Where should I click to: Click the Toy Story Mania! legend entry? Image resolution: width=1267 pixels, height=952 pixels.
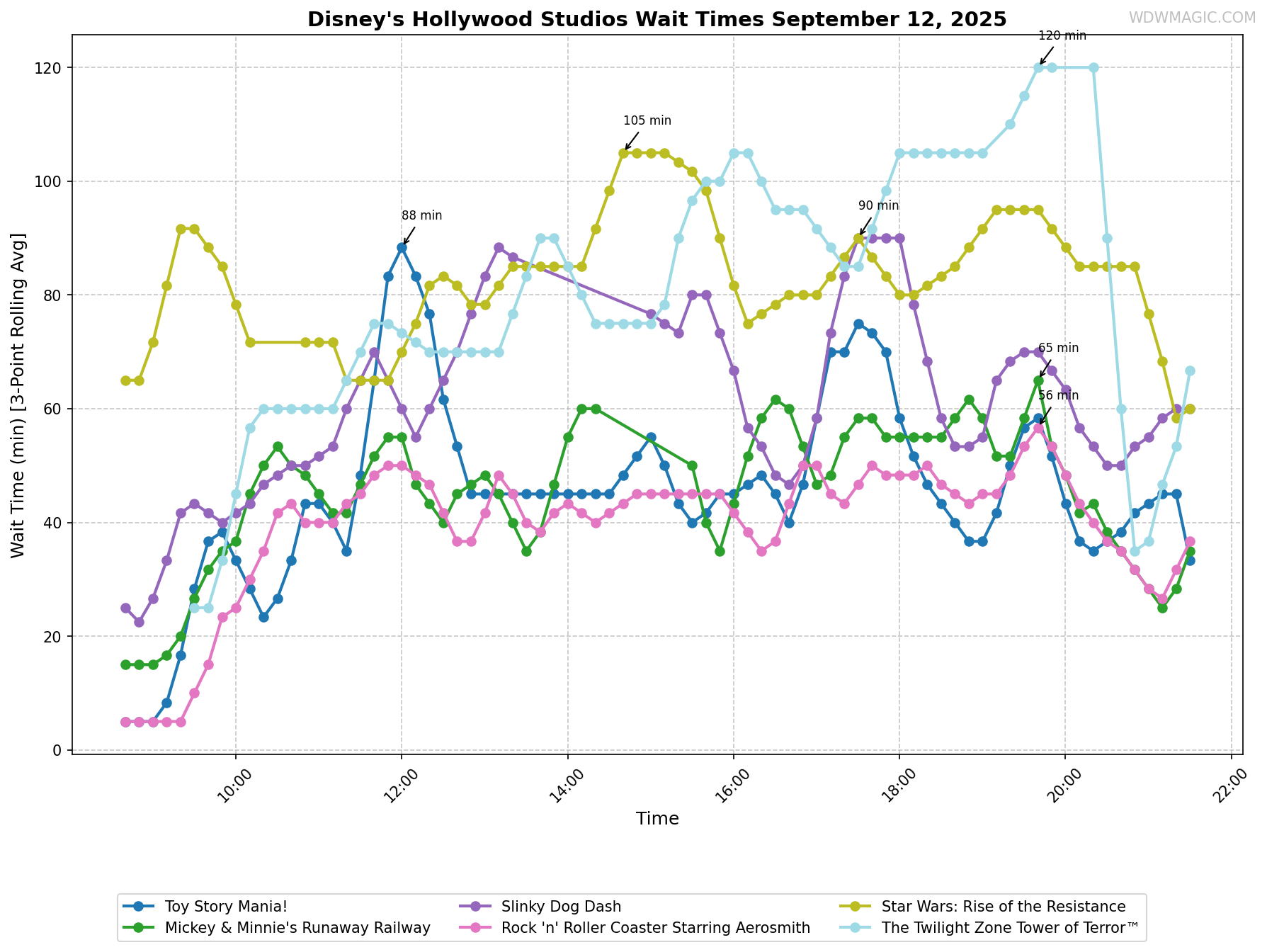click(x=205, y=907)
